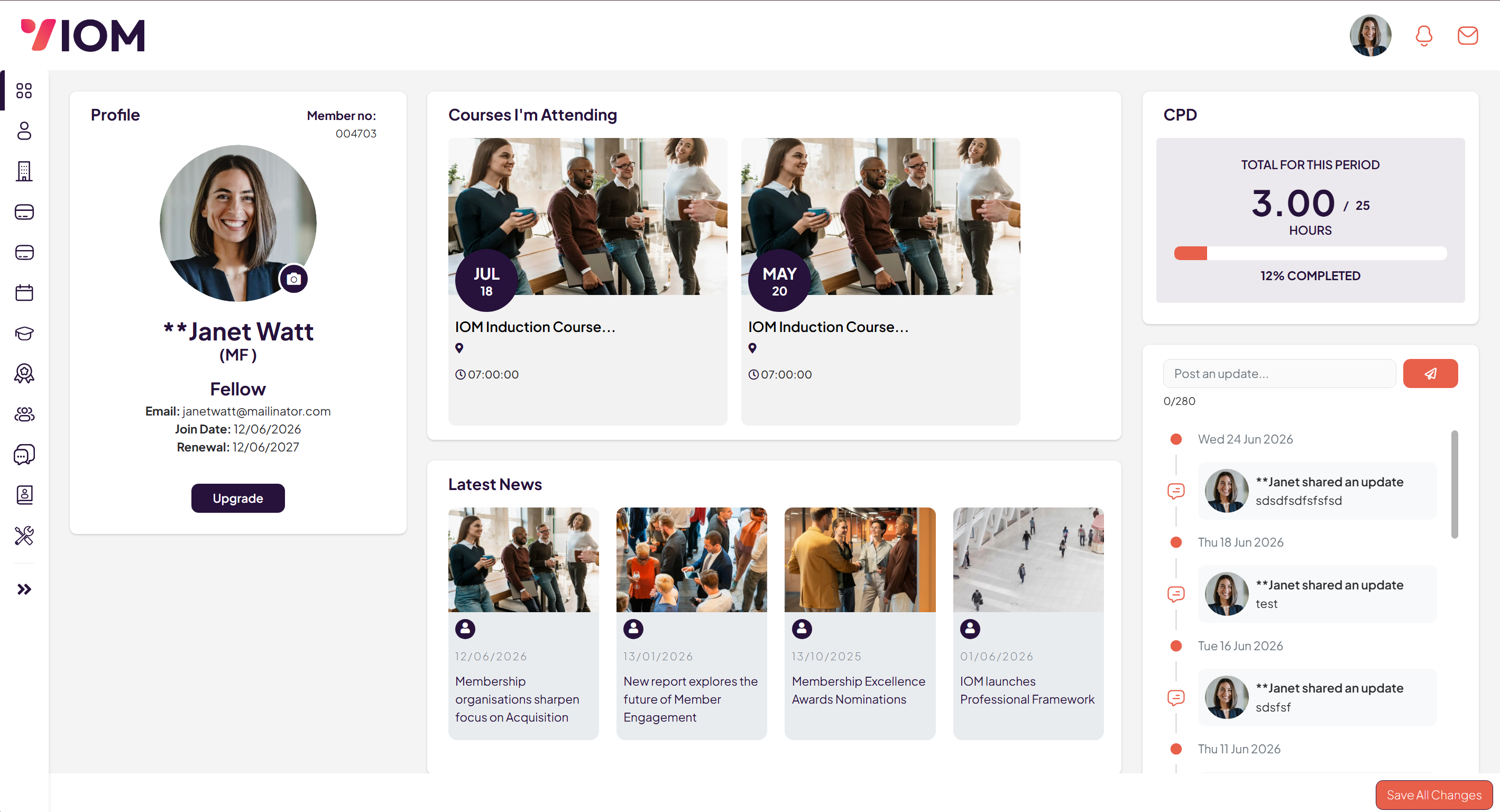1500x812 pixels.
Task: Click 'Thu 11 Jun 2026' timeline date
Action: click(x=1239, y=749)
